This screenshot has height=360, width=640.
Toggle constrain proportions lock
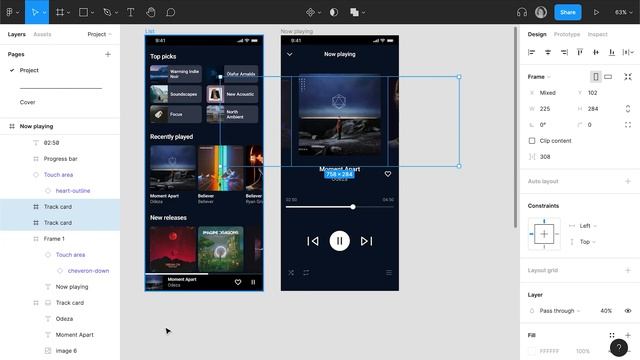tap(628, 109)
